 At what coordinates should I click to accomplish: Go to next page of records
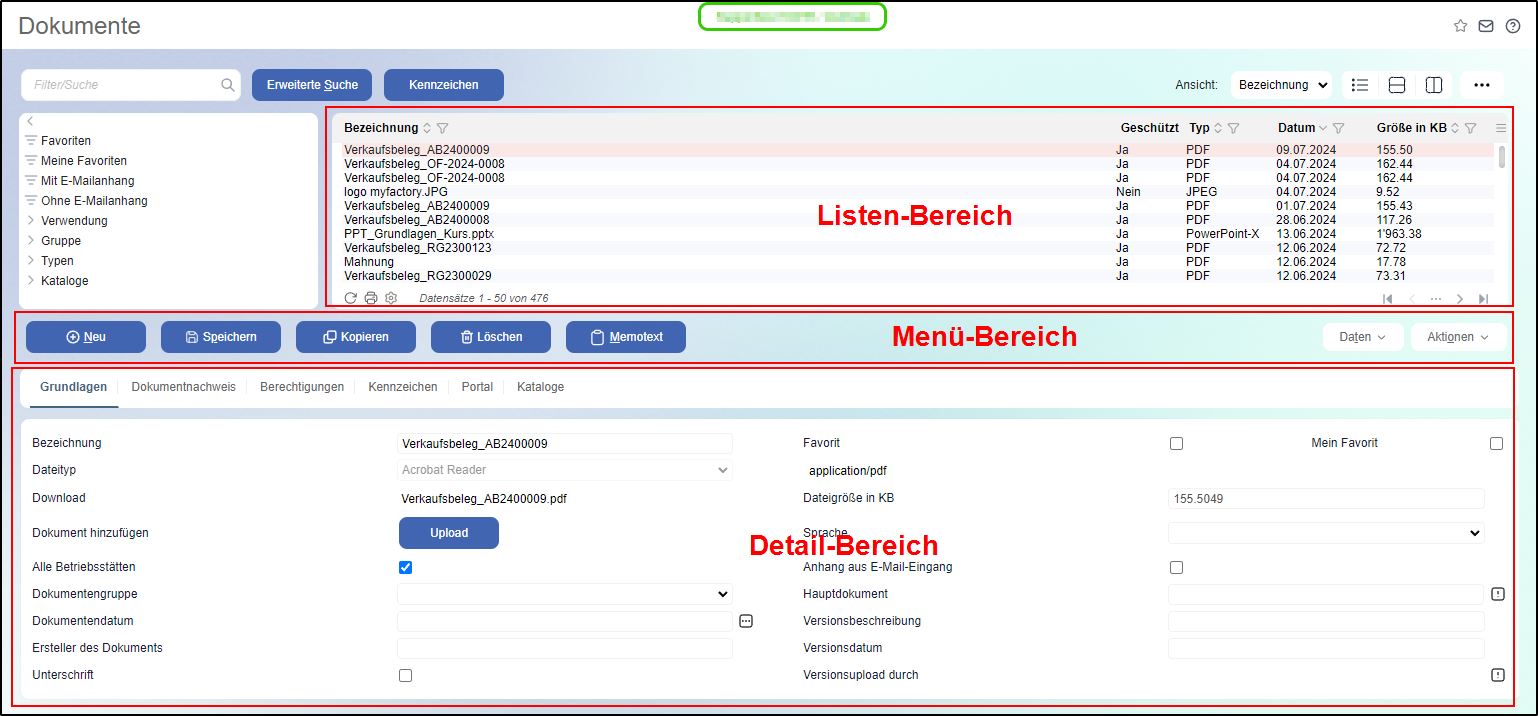pos(1460,299)
